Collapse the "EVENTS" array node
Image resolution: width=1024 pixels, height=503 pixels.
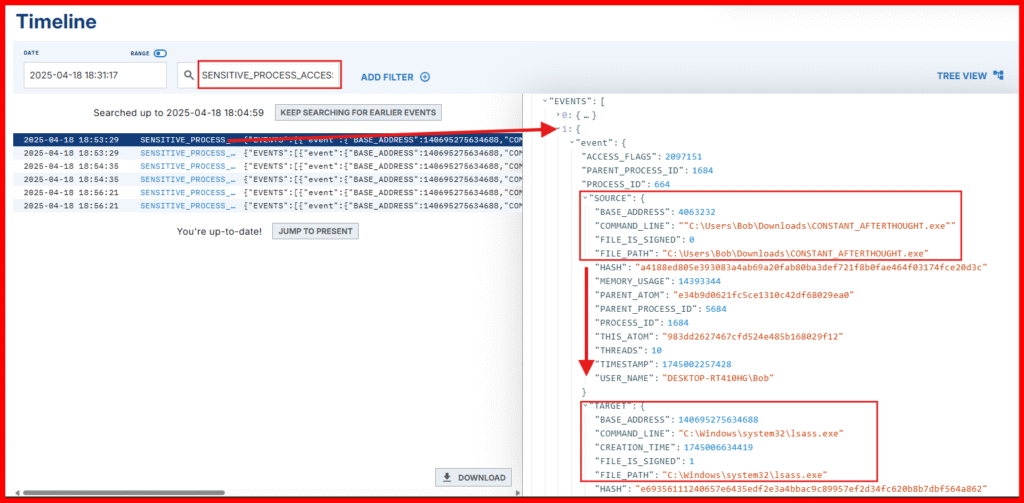pyautogui.click(x=544, y=101)
